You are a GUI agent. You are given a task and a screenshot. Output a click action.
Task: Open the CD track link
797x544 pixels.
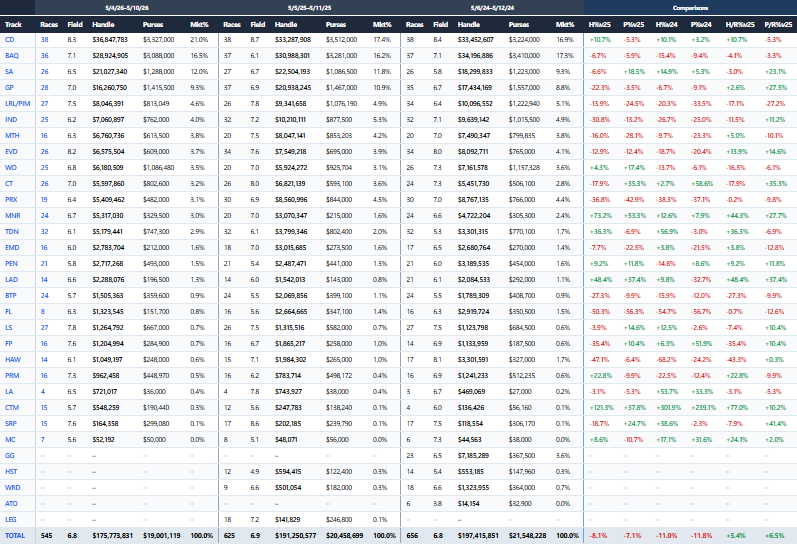pyautogui.click(x=10, y=40)
